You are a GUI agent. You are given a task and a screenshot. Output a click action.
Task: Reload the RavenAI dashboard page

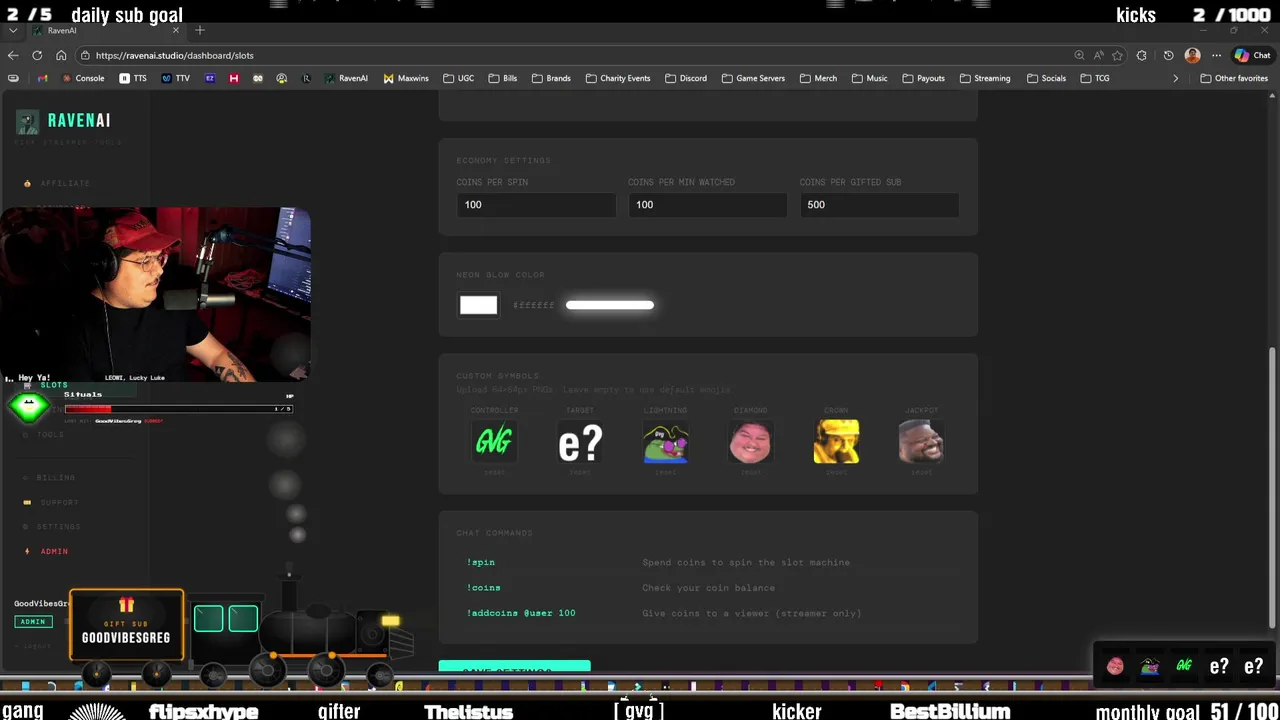pos(37,55)
